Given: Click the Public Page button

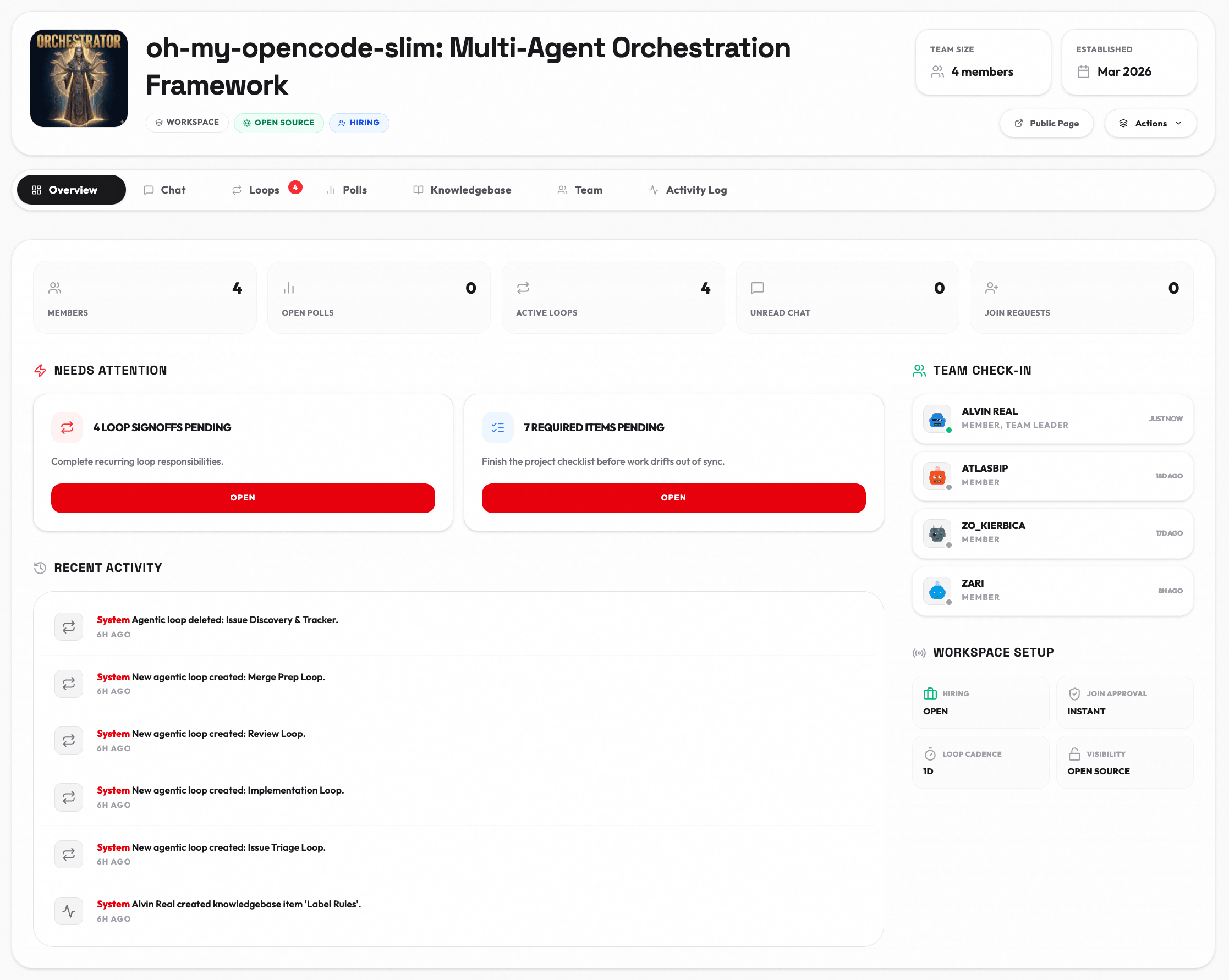Looking at the screenshot, I should [x=1046, y=123].
